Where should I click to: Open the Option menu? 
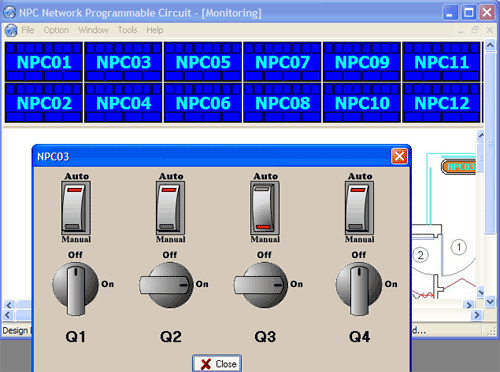[56, 30]
